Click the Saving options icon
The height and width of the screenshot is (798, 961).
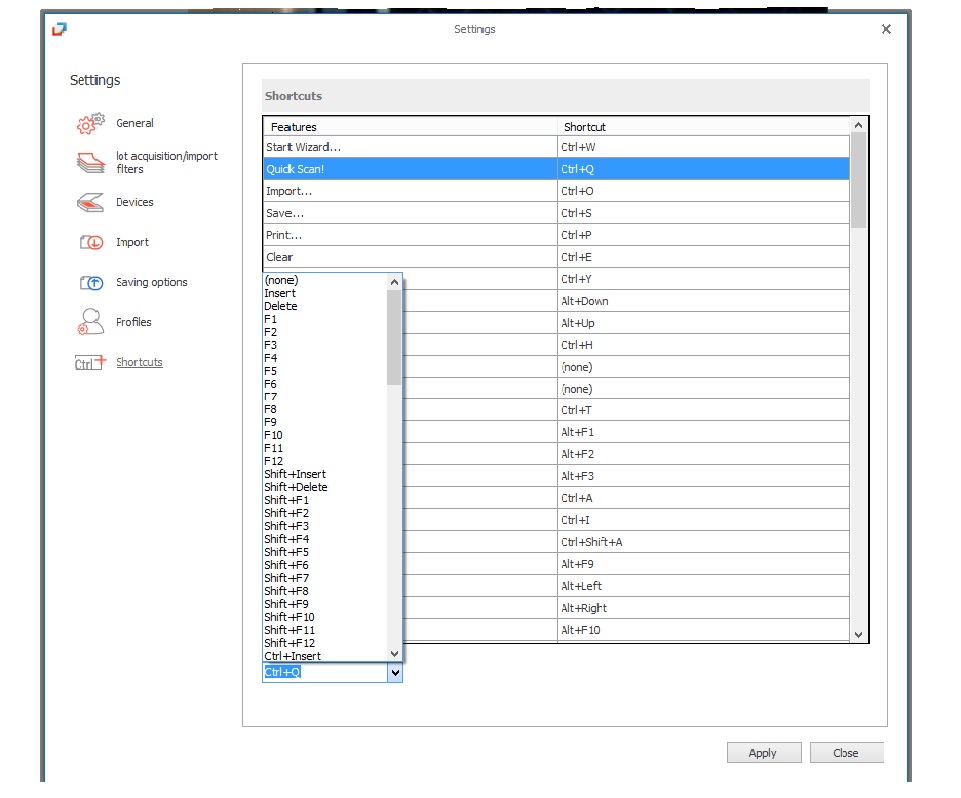click(91, 283)
